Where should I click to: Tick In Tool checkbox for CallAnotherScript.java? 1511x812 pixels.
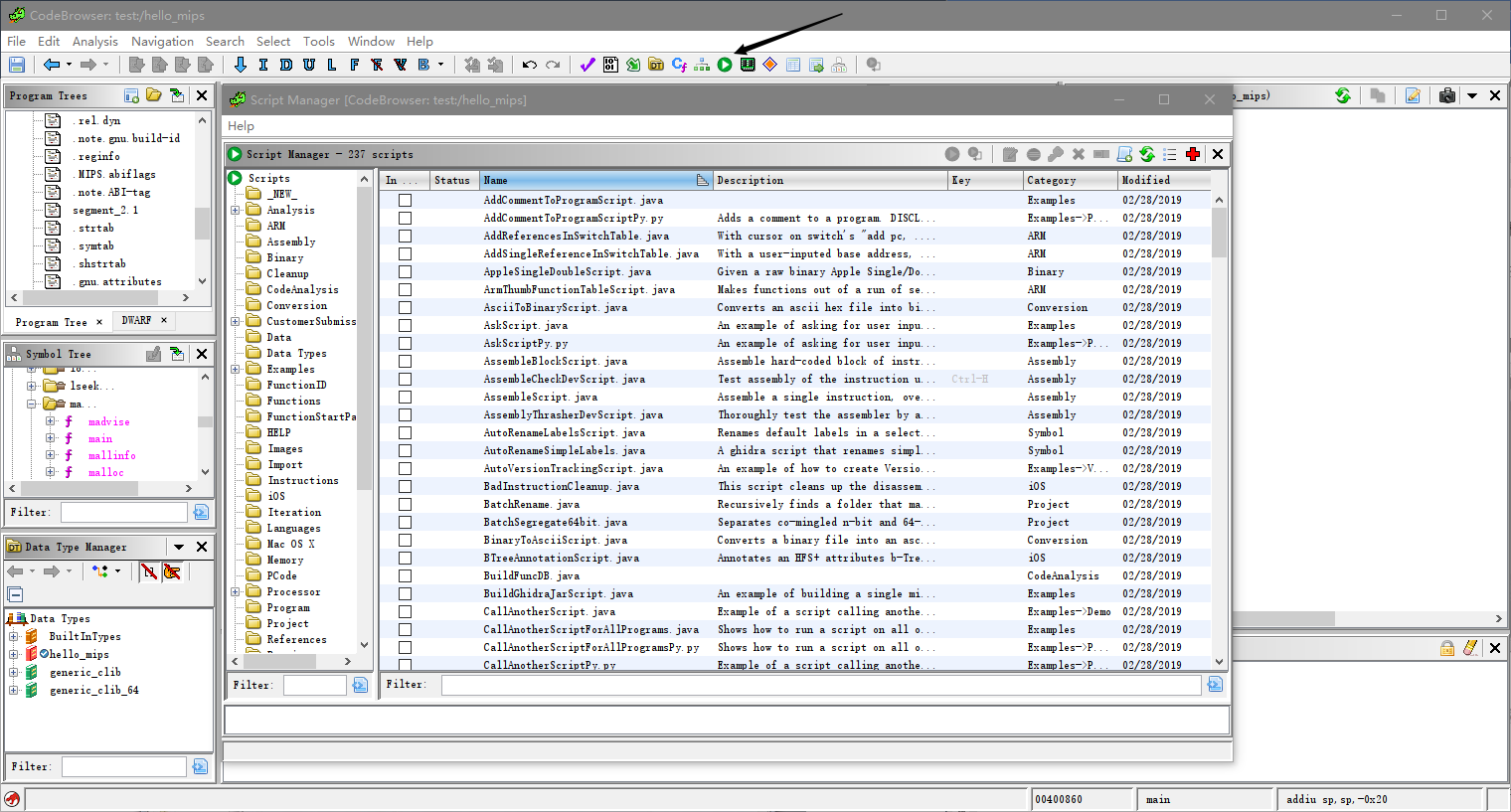405,611
